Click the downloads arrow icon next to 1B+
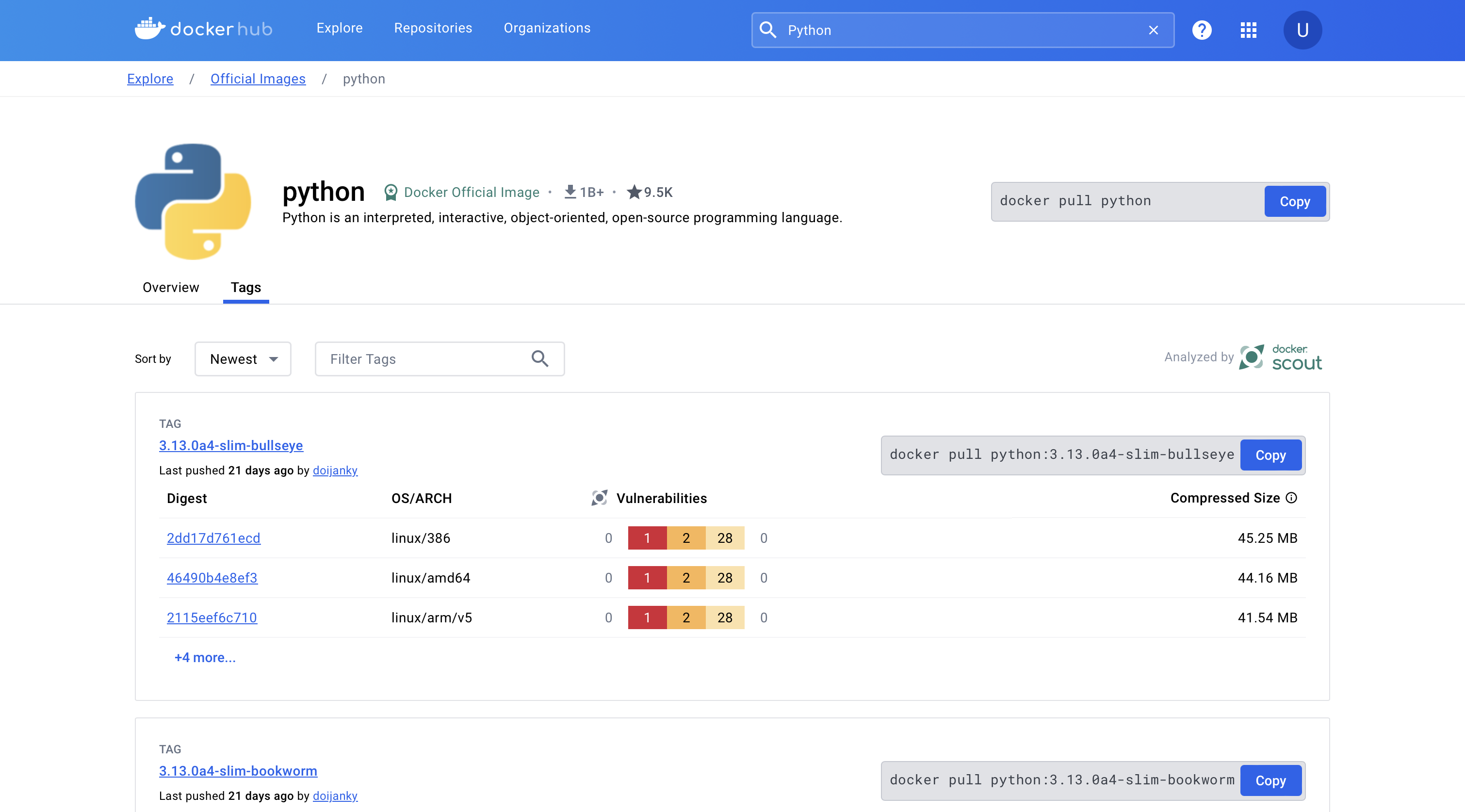The image size is (1465, 812). [x=570, y=192]
